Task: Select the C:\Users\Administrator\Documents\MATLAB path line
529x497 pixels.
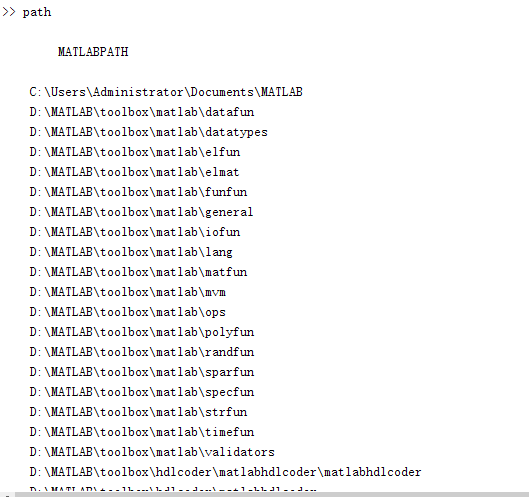Action: coord(166,92)
